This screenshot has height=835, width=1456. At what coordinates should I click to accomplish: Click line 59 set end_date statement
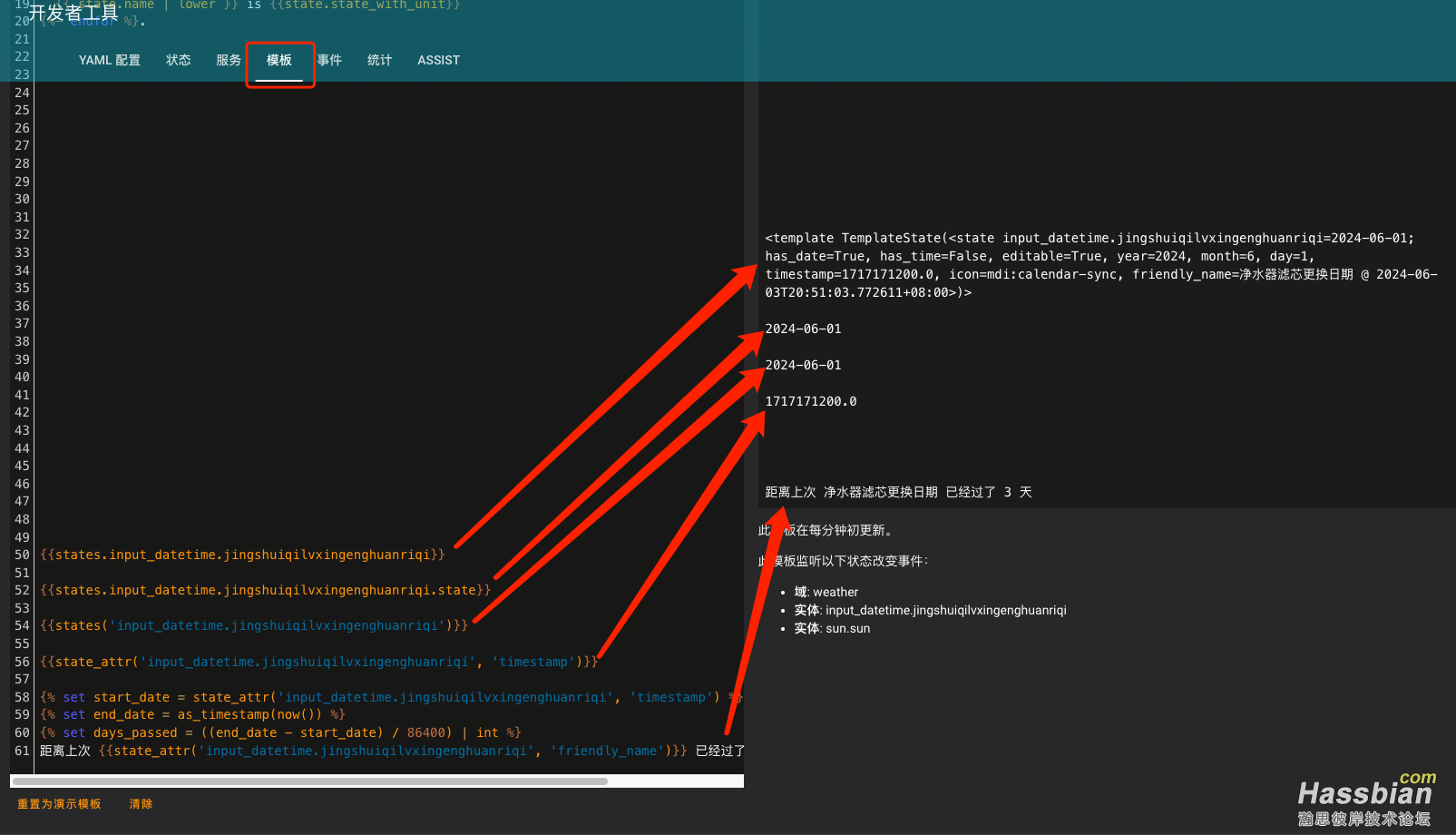192,714
